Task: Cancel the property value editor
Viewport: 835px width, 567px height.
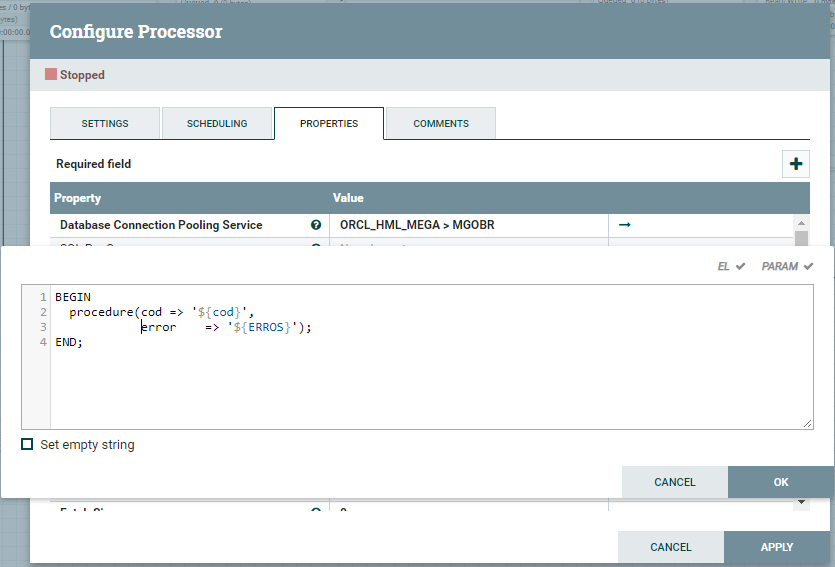Action: [x=675, y=482]
